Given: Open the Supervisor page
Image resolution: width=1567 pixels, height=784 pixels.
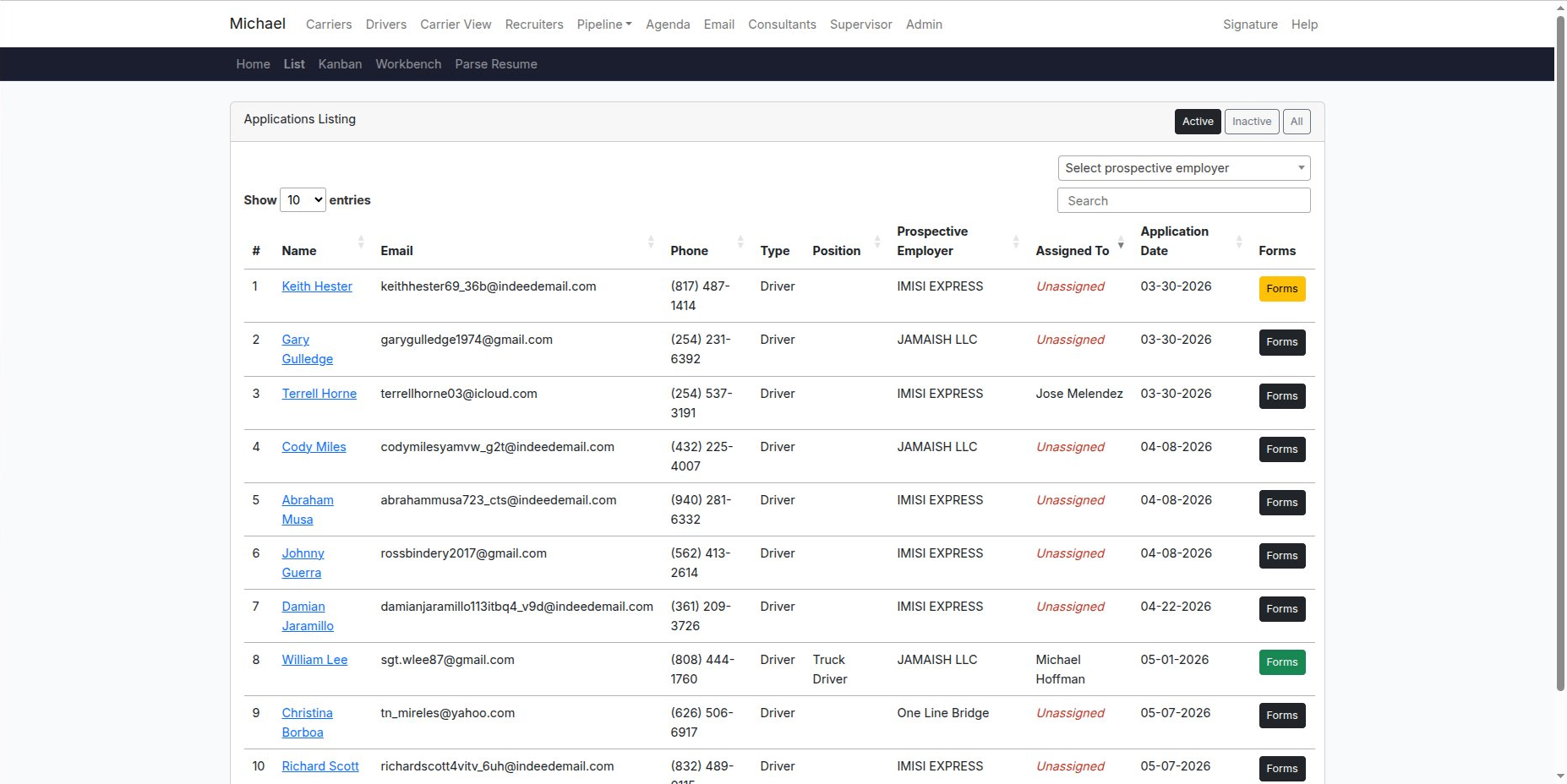Looking at the screenshot, I should tap(861, 24).
